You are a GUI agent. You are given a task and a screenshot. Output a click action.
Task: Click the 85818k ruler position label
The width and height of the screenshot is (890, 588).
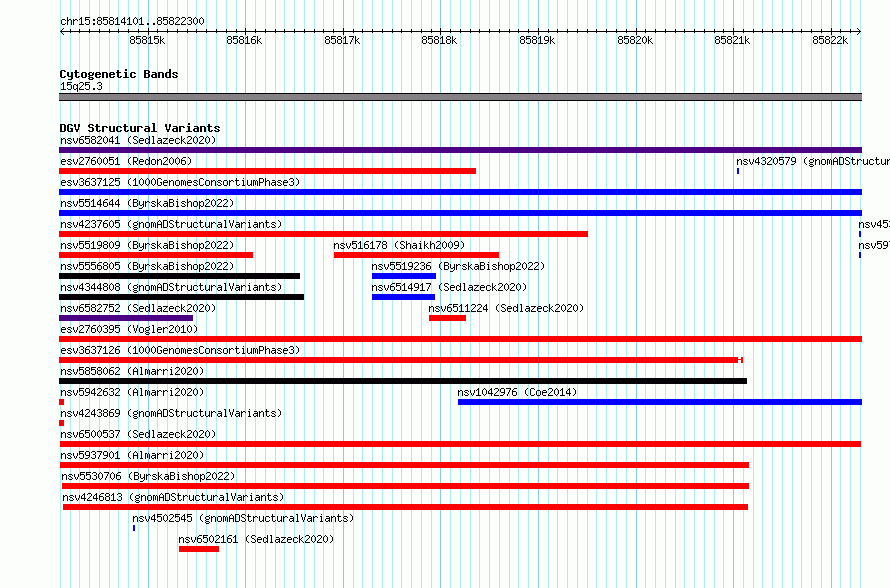click(439, 40)
